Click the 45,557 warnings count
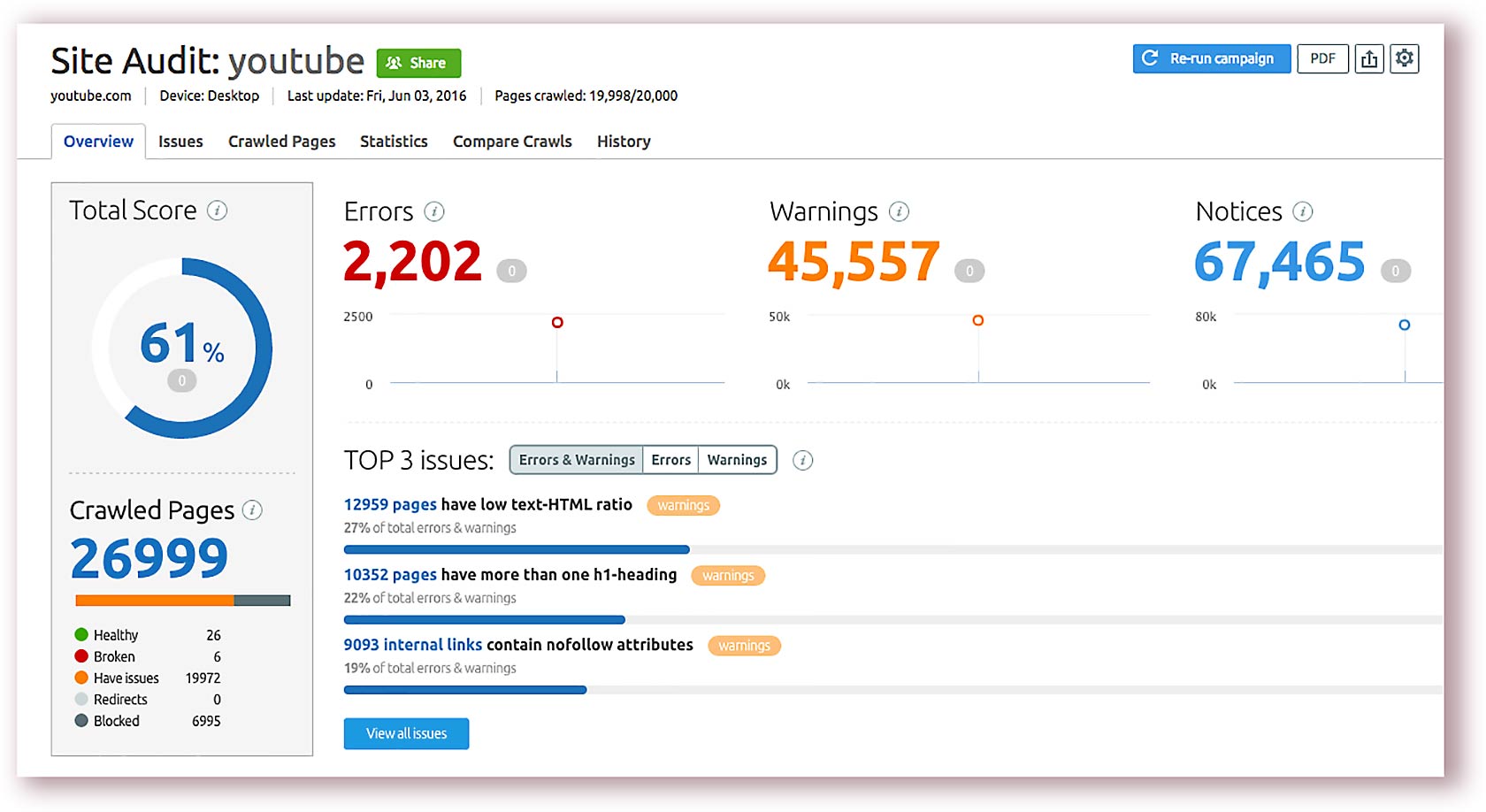The image size is (1486, 812). [x=854, y=262]
